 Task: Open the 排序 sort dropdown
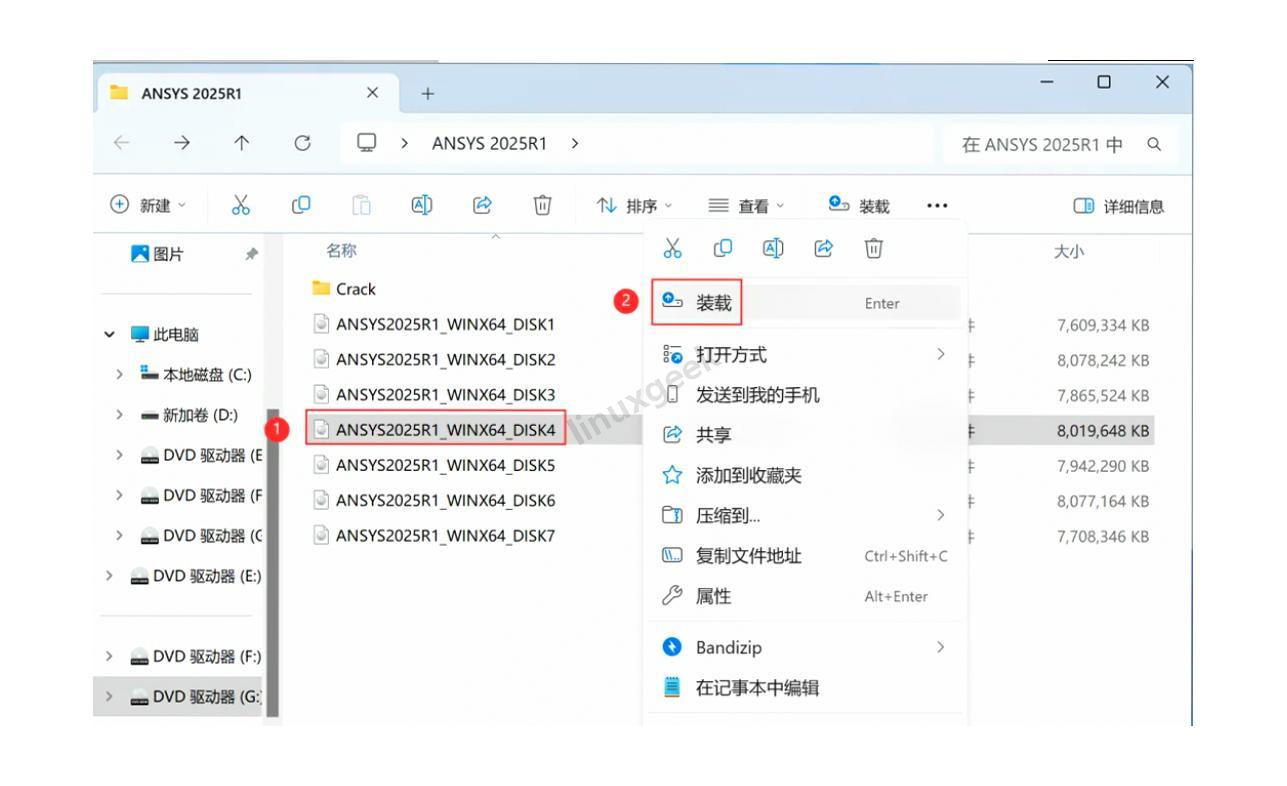coord(635,206)
